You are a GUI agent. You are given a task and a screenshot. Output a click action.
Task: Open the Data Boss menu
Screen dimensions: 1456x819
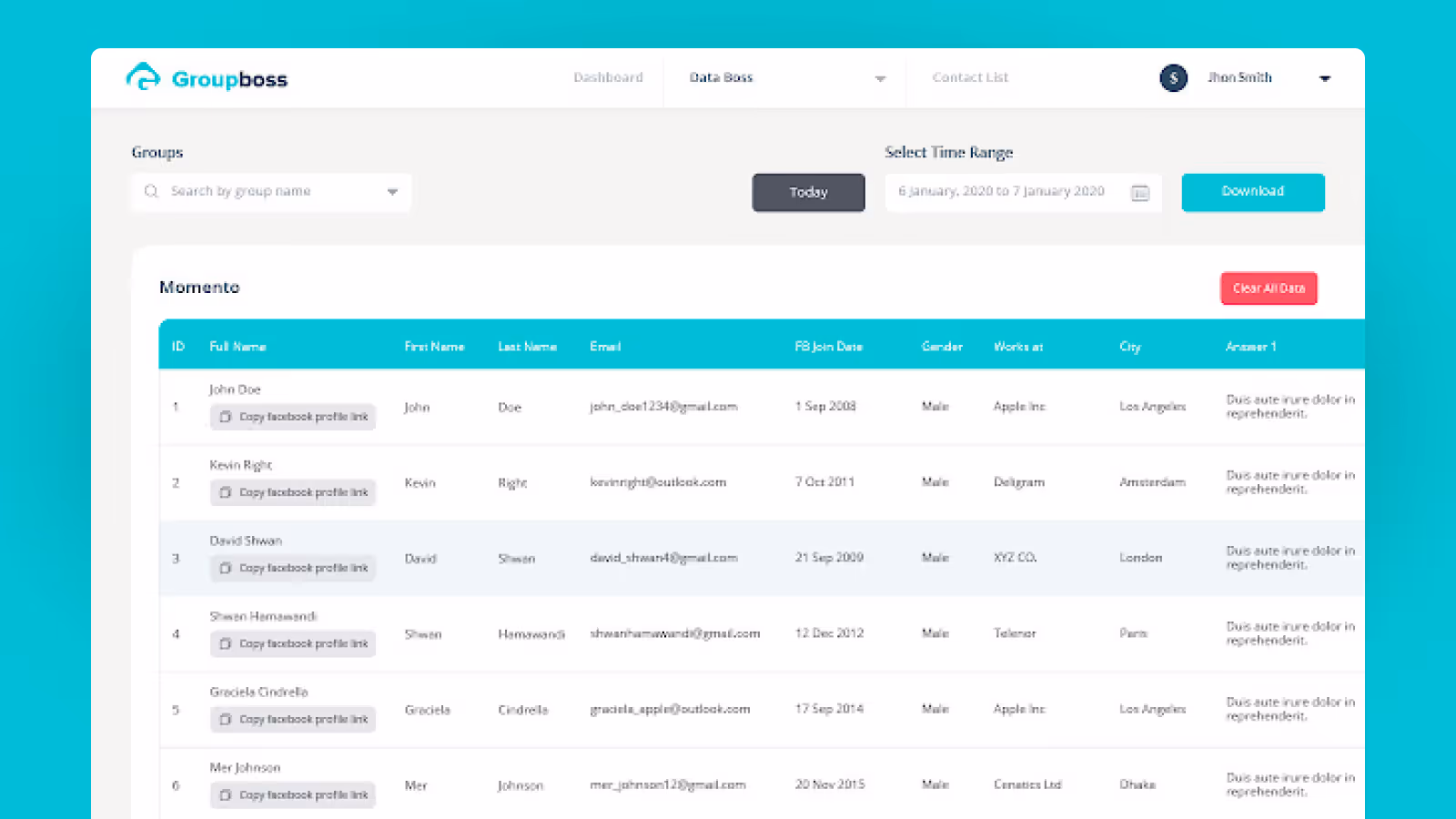[x=721, y=77]
